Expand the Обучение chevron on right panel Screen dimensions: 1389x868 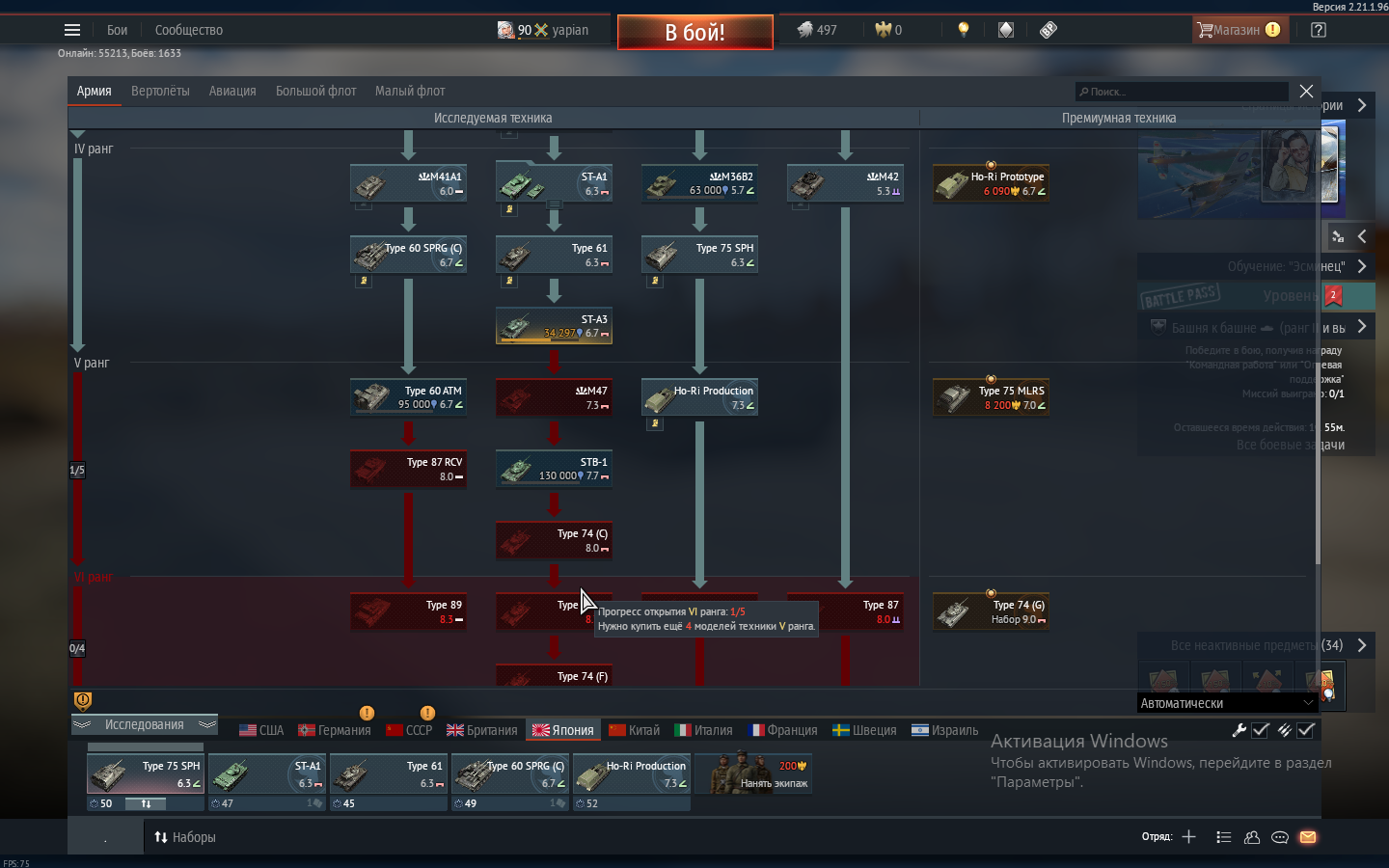tap(1361, 266)
